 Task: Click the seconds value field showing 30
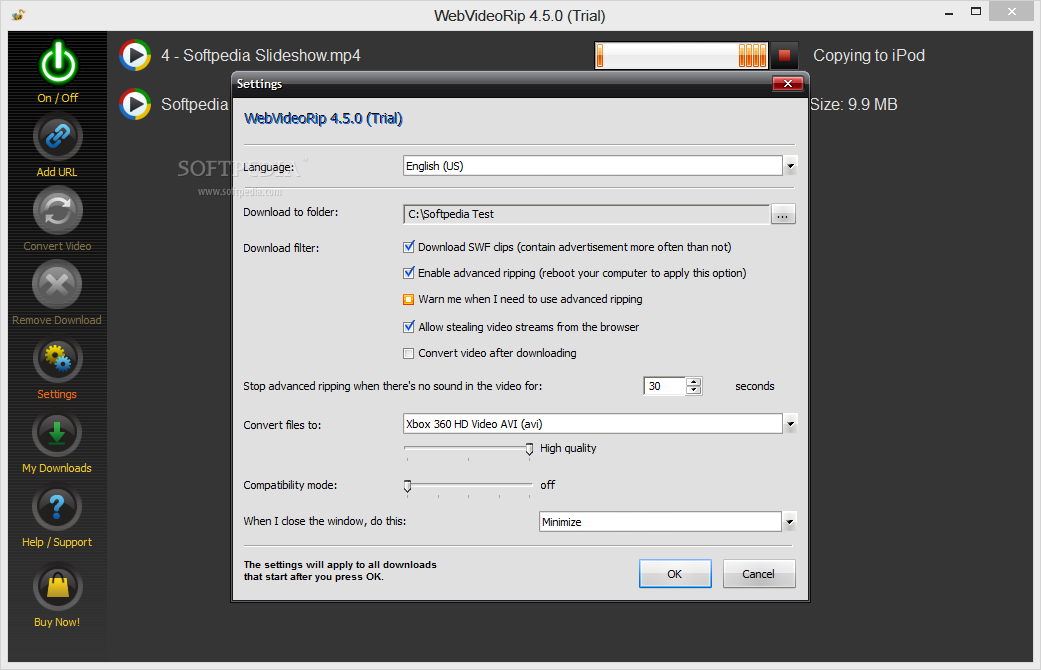(x=665, y=386)
